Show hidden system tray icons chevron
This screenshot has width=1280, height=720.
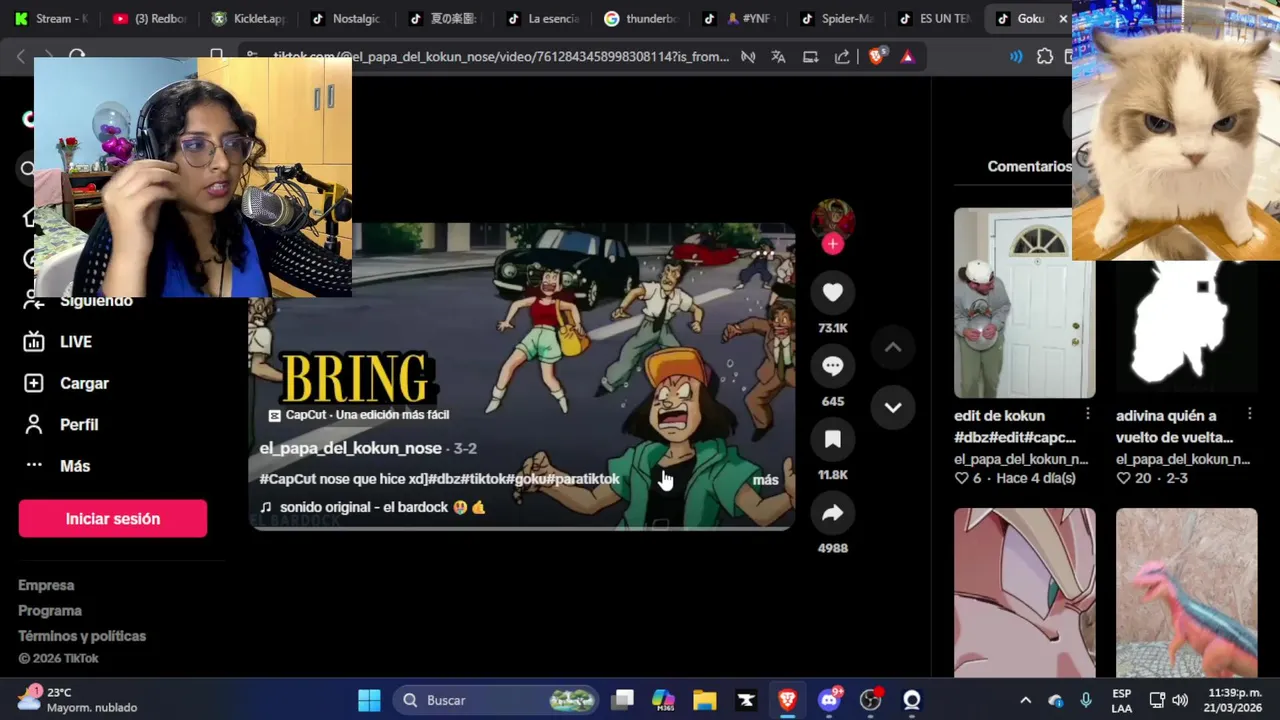[x=1025, y=700]
